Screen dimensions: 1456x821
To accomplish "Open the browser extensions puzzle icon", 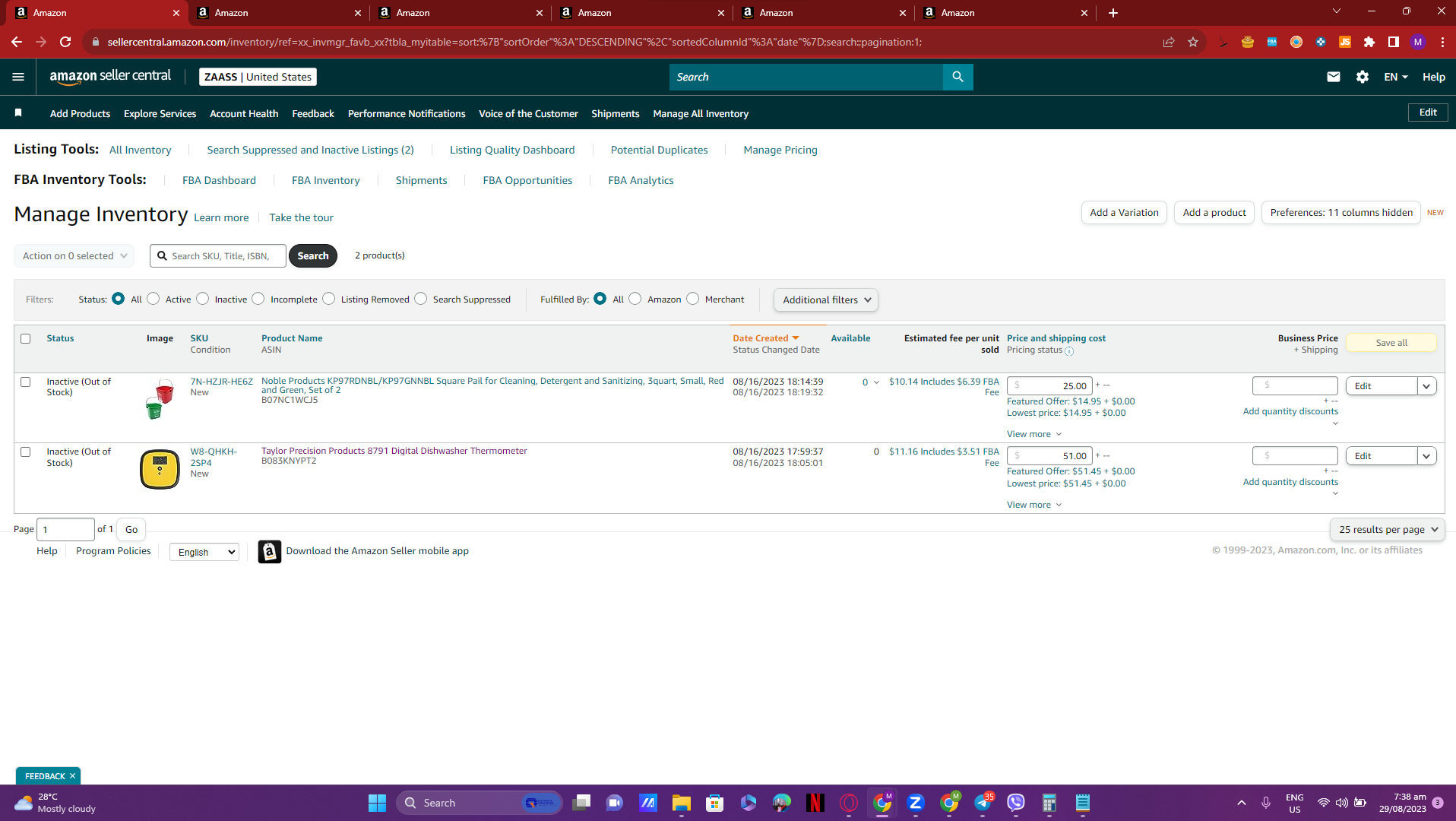I will click(x=1369, y=42).
